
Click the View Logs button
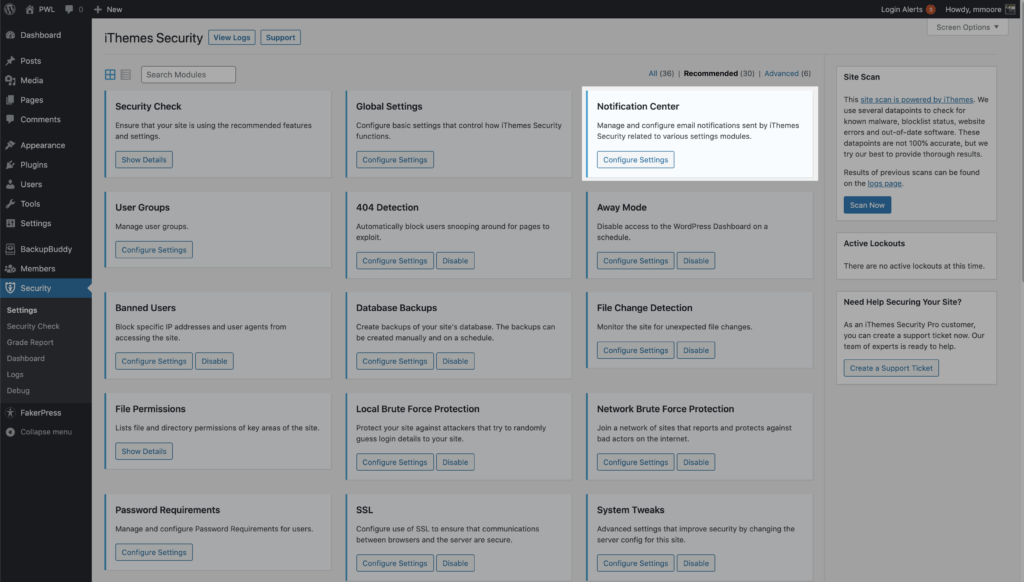tap(232, 37)
